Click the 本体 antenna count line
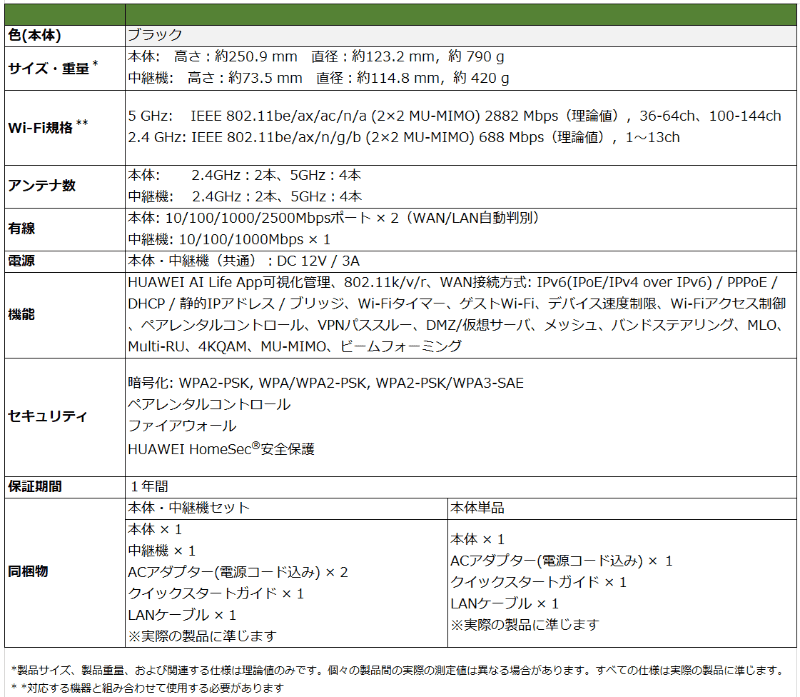The image size is (800, 697). pos(244,176)
